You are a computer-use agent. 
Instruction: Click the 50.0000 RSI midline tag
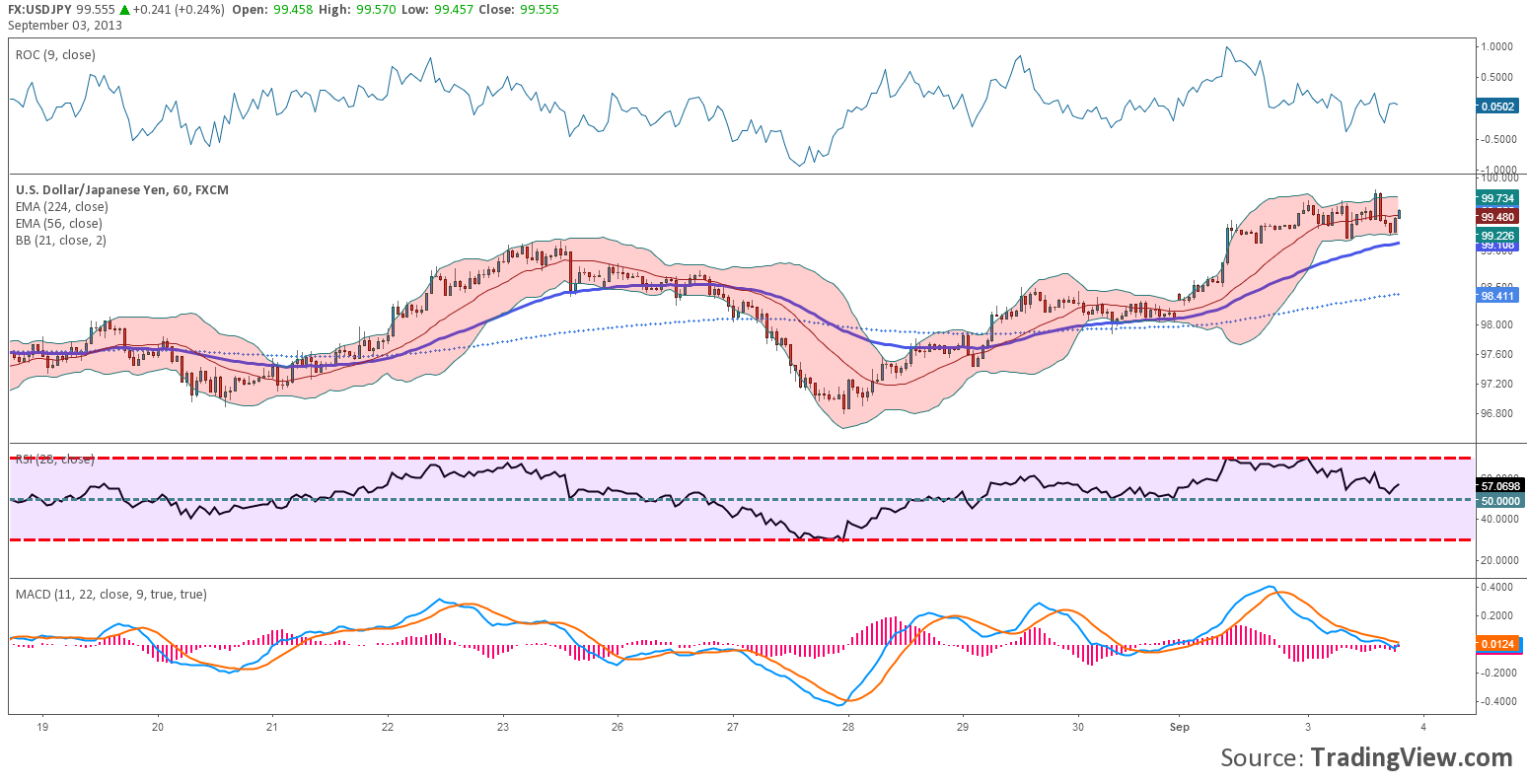click(x=1499, y=501)
